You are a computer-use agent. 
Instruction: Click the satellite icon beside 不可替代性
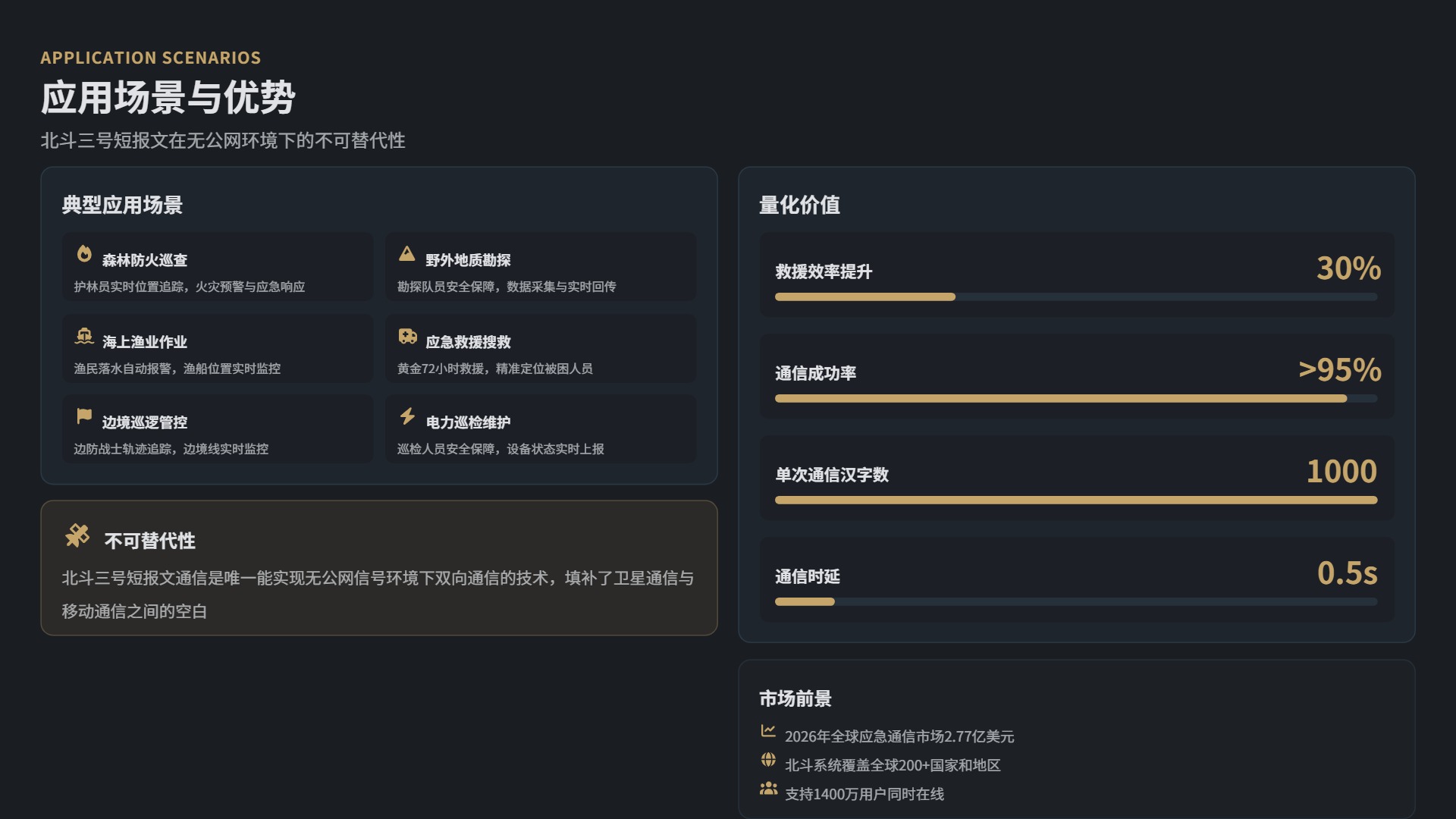(x=77, y=535)
